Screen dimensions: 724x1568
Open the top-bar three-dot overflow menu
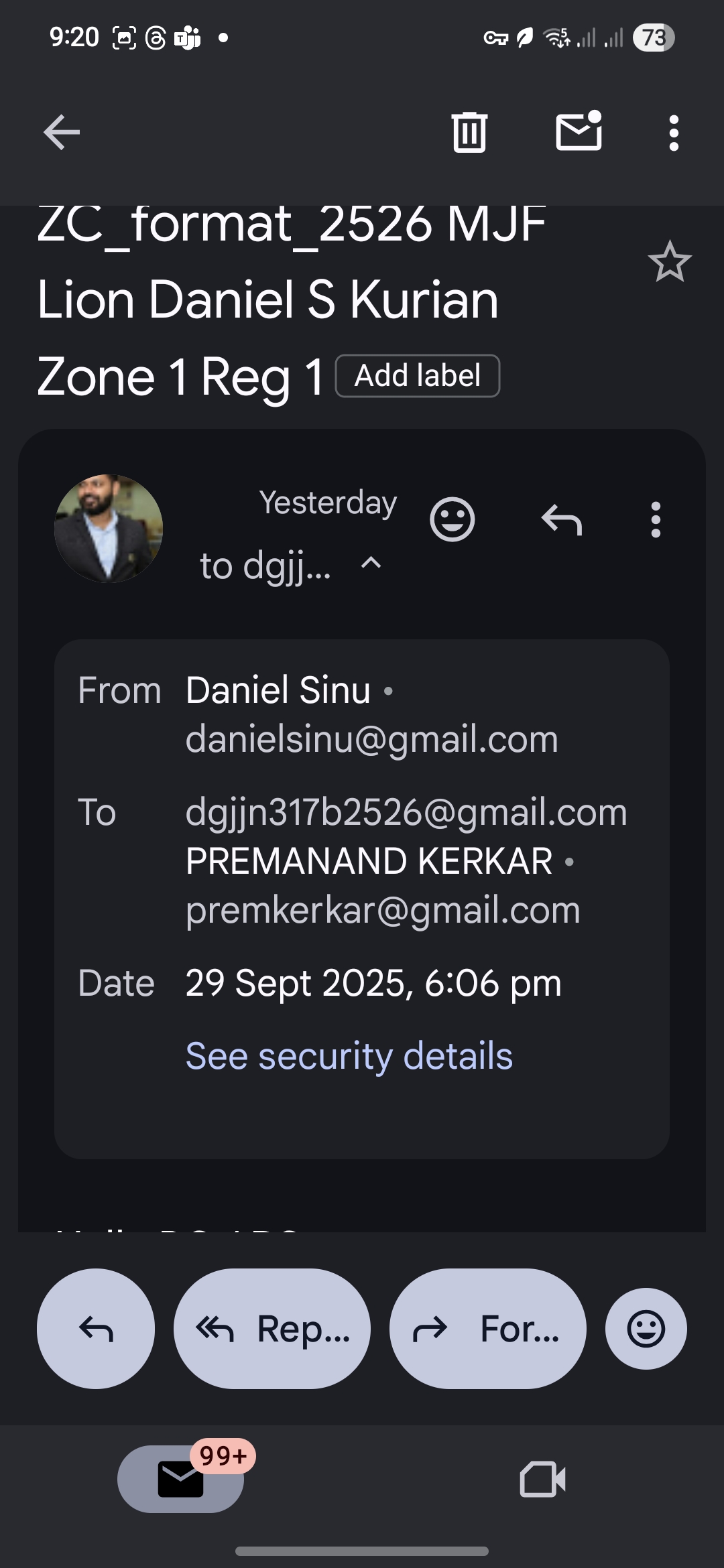[674, 133]
